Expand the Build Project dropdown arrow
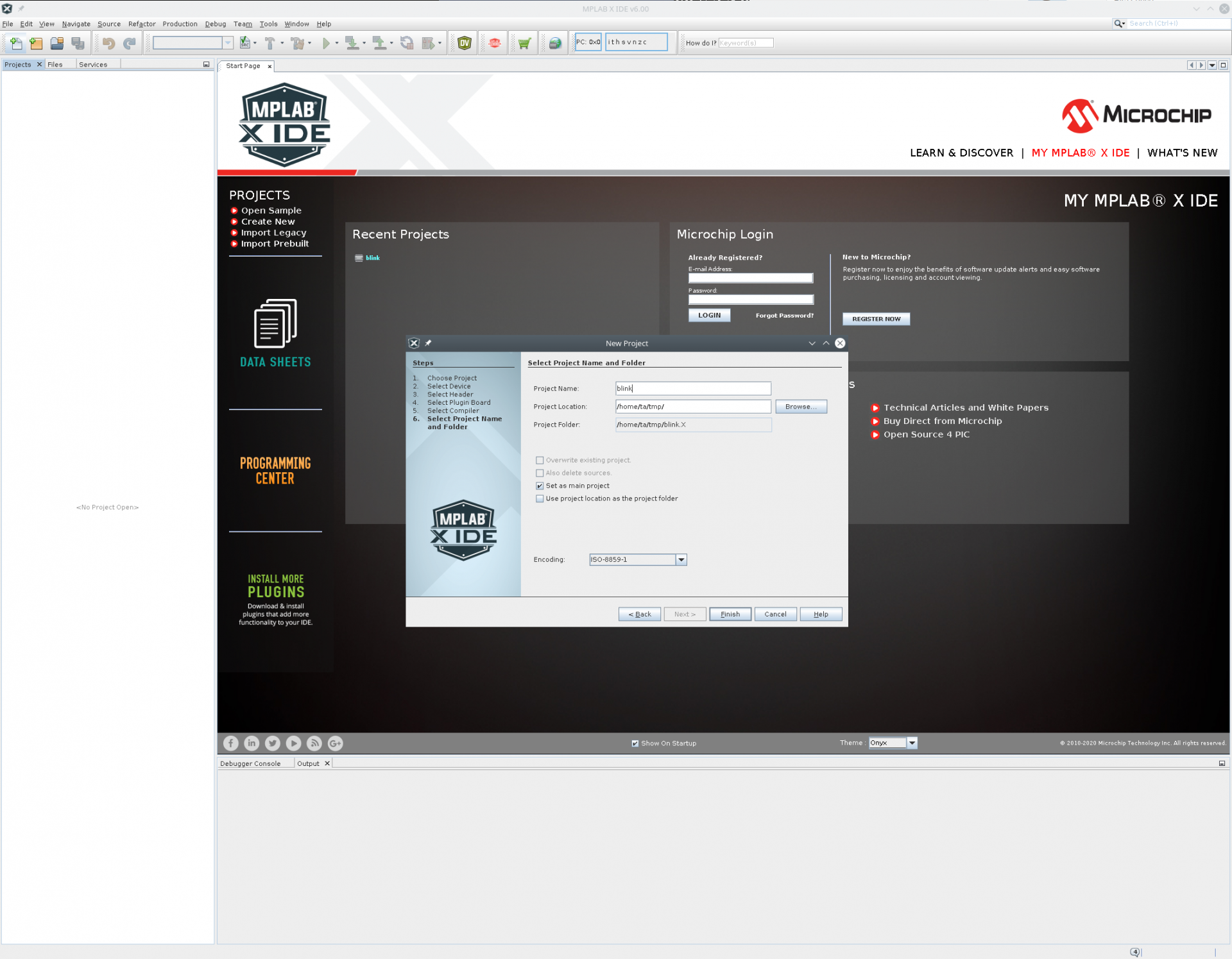Screen dimensions: 1232x959 pyautogui.click(x=282, y=43)
